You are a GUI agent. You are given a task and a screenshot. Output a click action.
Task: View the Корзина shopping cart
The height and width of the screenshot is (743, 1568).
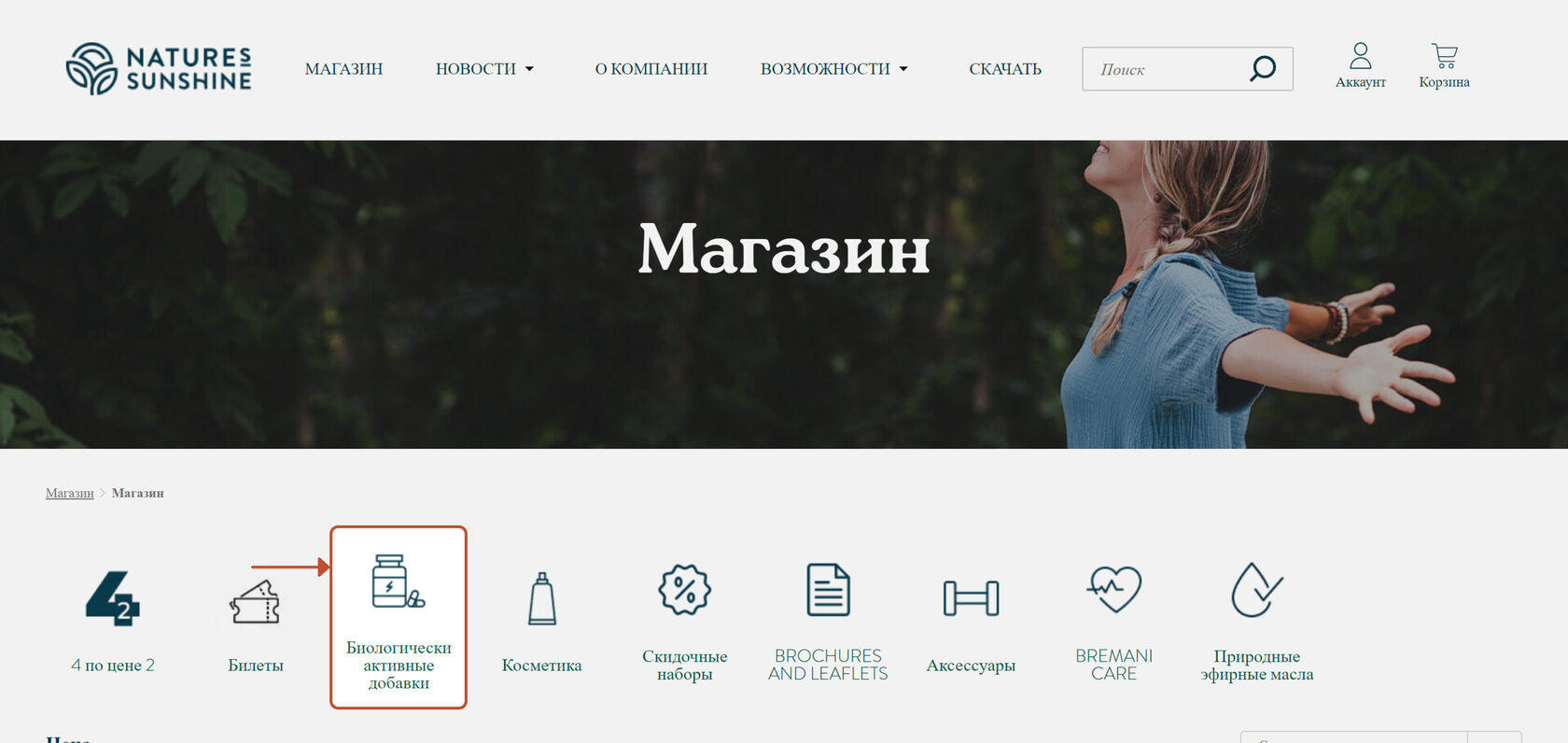point(1445,56)
